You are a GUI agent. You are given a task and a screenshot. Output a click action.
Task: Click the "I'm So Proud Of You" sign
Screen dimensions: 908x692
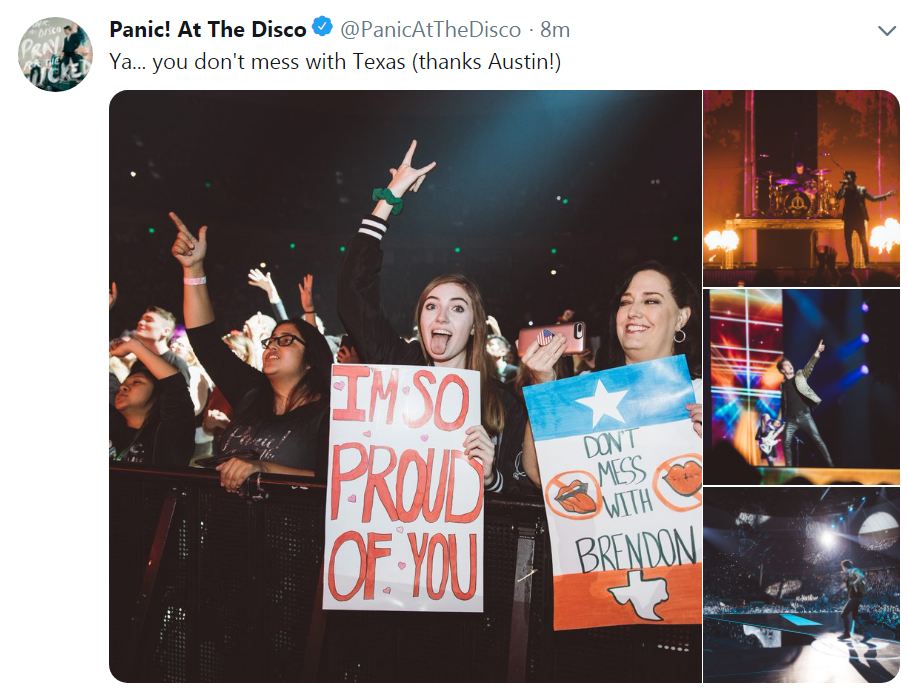click(x=403, y=488)
